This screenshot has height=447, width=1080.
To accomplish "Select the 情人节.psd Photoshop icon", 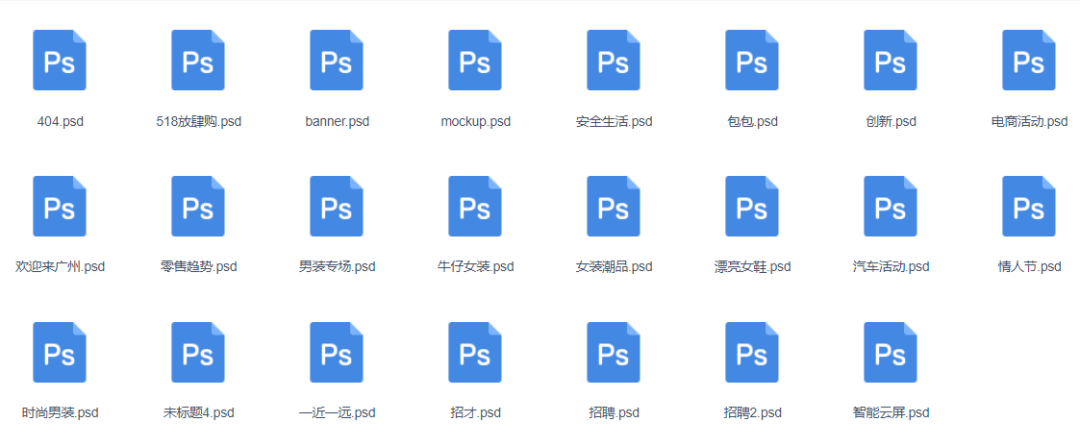I will (1029, 206).
